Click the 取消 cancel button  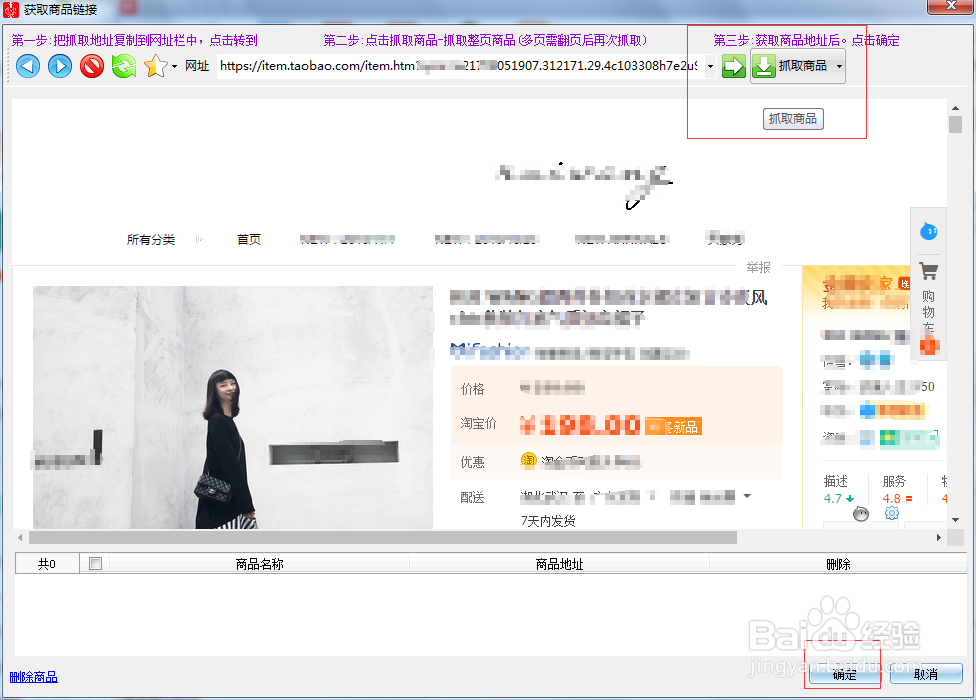coord(926,674)
